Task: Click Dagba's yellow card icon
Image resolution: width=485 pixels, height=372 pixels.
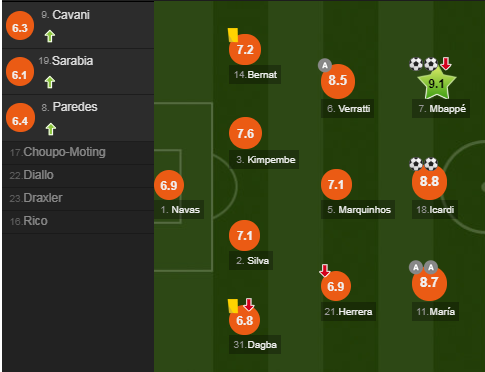Action: [233, 306]
